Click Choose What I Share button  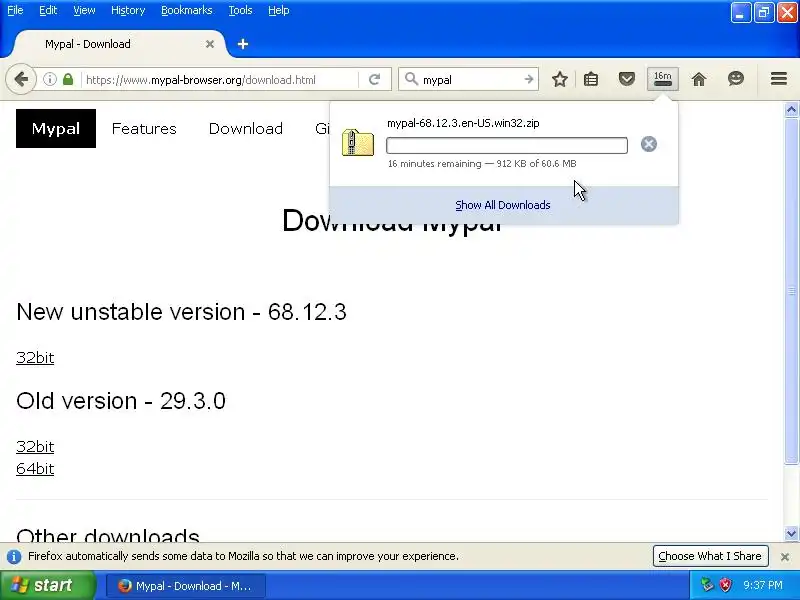[710, 556]
